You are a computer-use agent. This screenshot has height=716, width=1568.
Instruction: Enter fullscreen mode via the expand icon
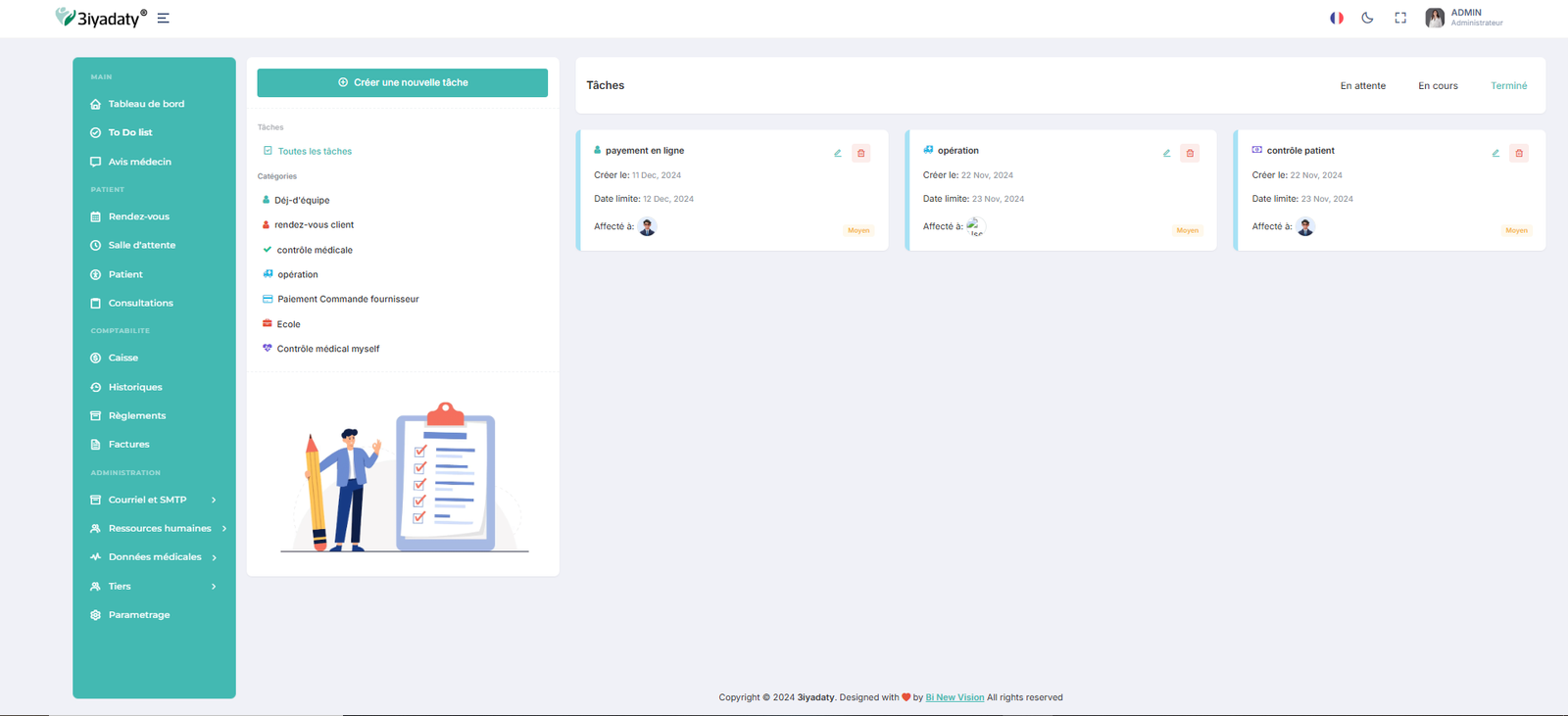[1400, 18]
